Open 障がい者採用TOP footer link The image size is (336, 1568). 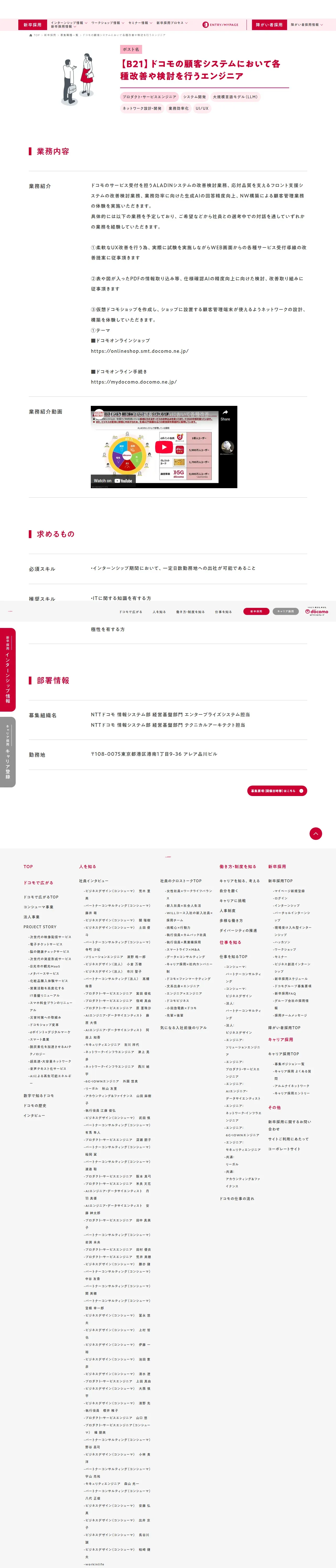284,1028
